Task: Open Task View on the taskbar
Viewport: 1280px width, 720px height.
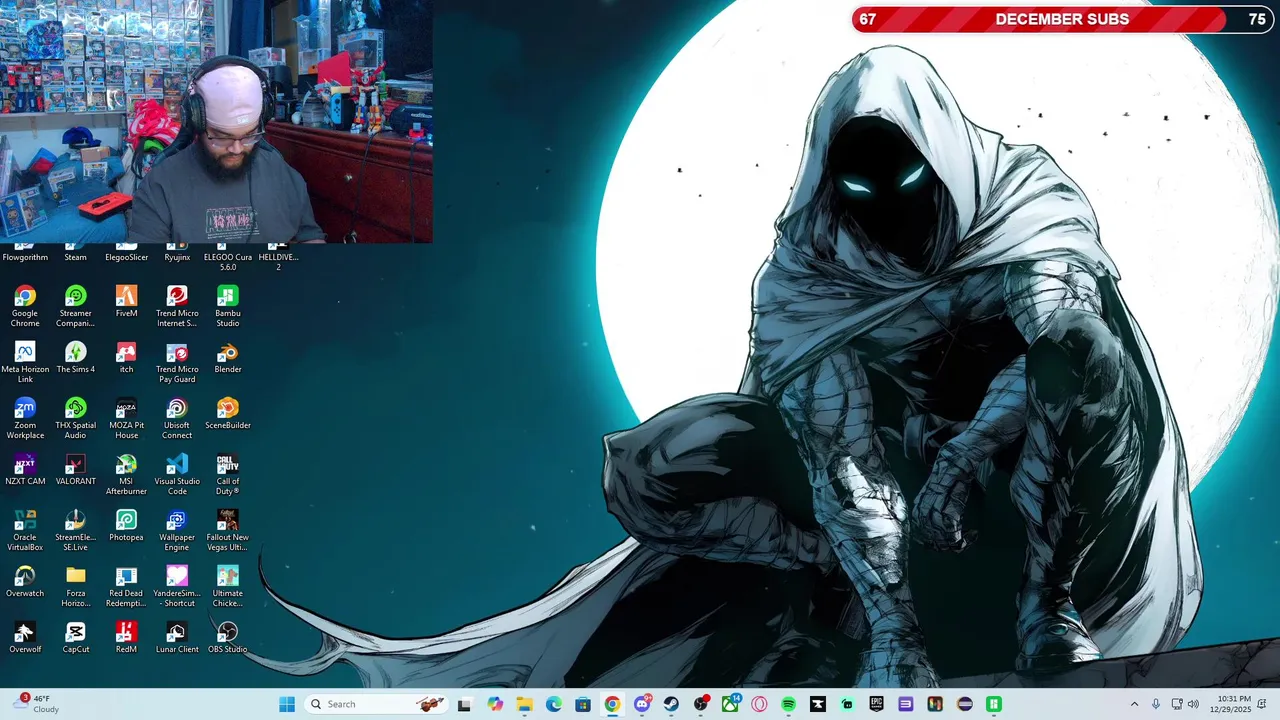Action: pyautogui.click(x=464, y=704)
